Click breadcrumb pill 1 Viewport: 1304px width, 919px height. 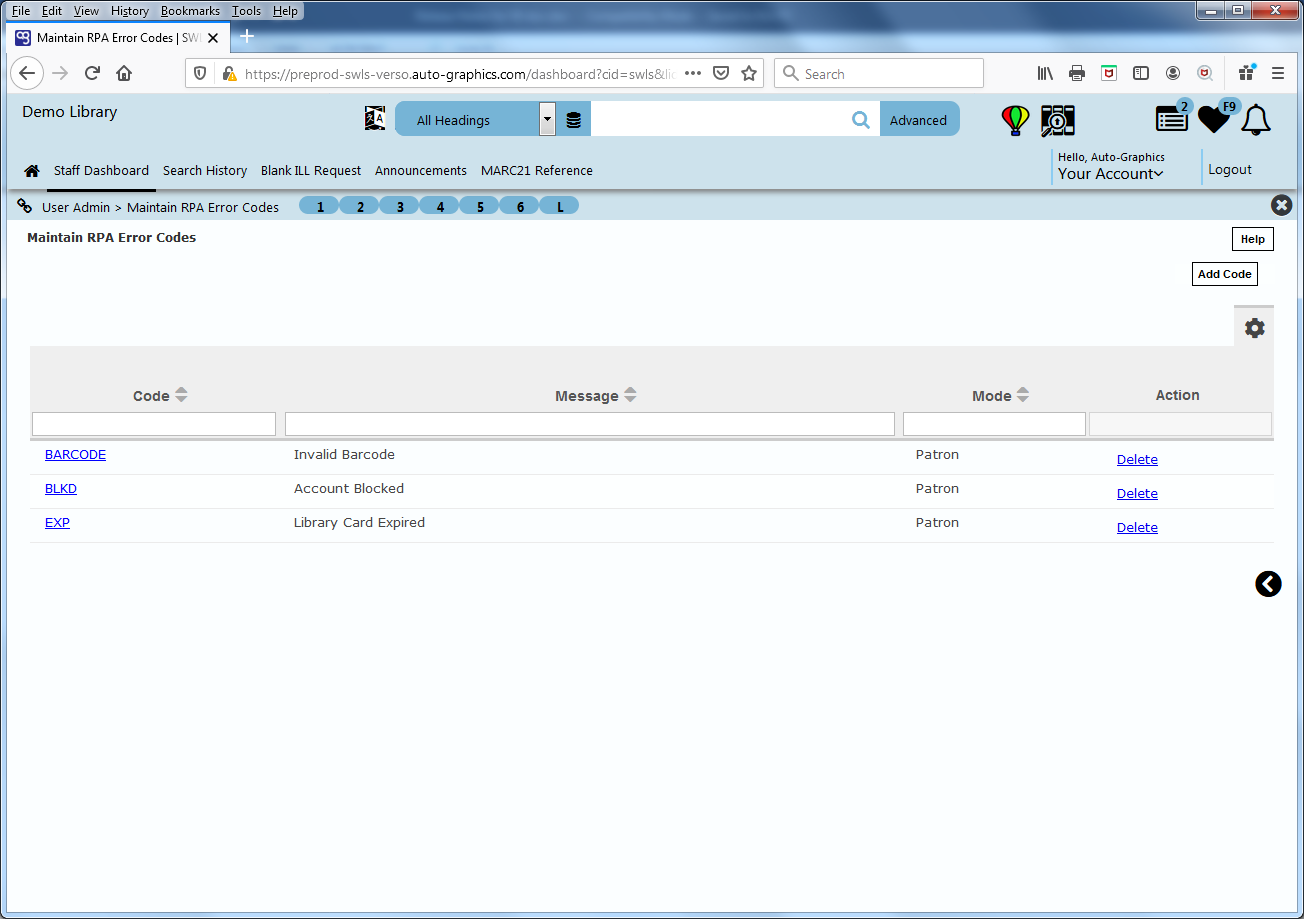320,206
